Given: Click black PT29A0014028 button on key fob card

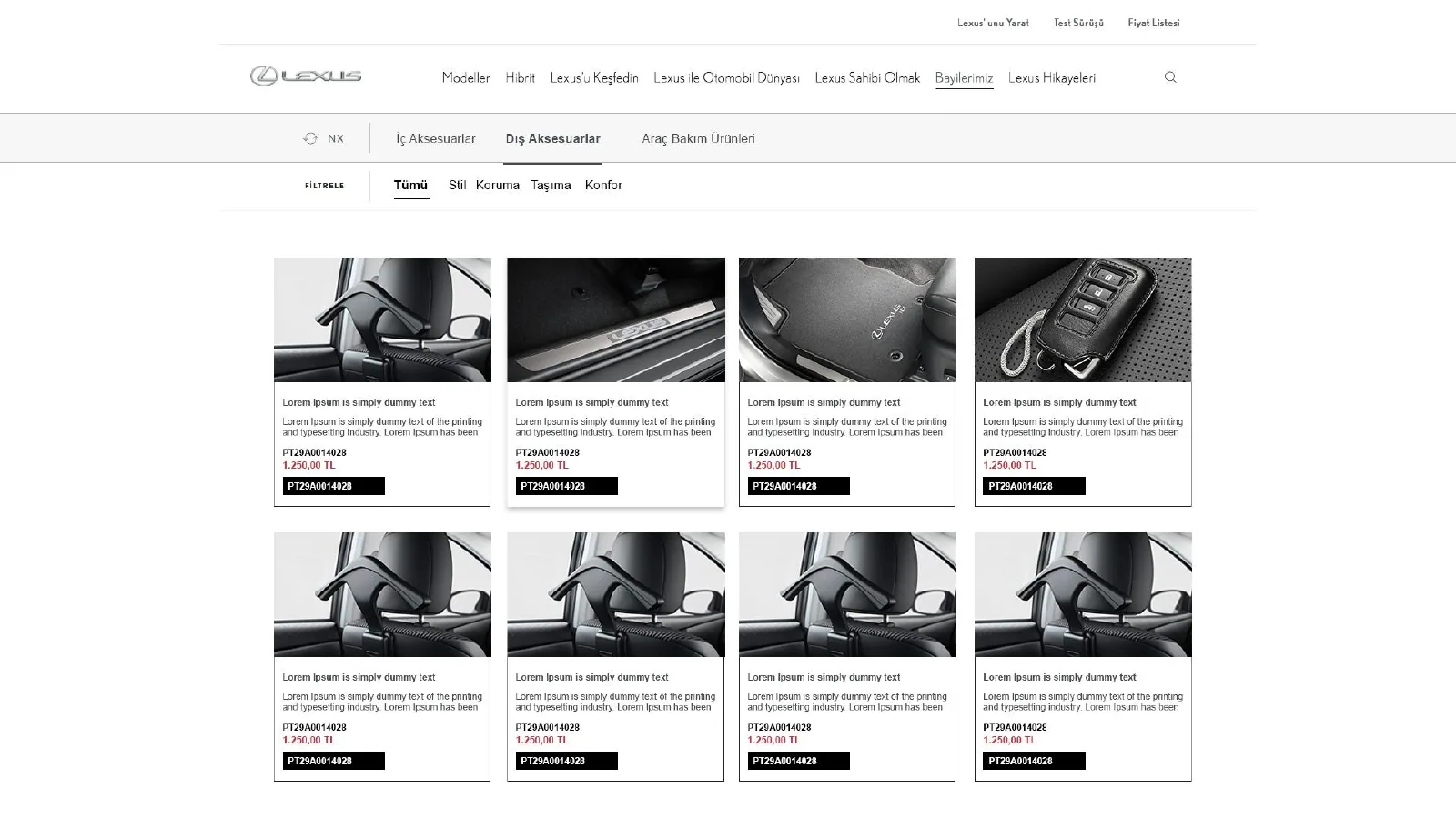Looking at the screenshot, I should point(1034,486).
